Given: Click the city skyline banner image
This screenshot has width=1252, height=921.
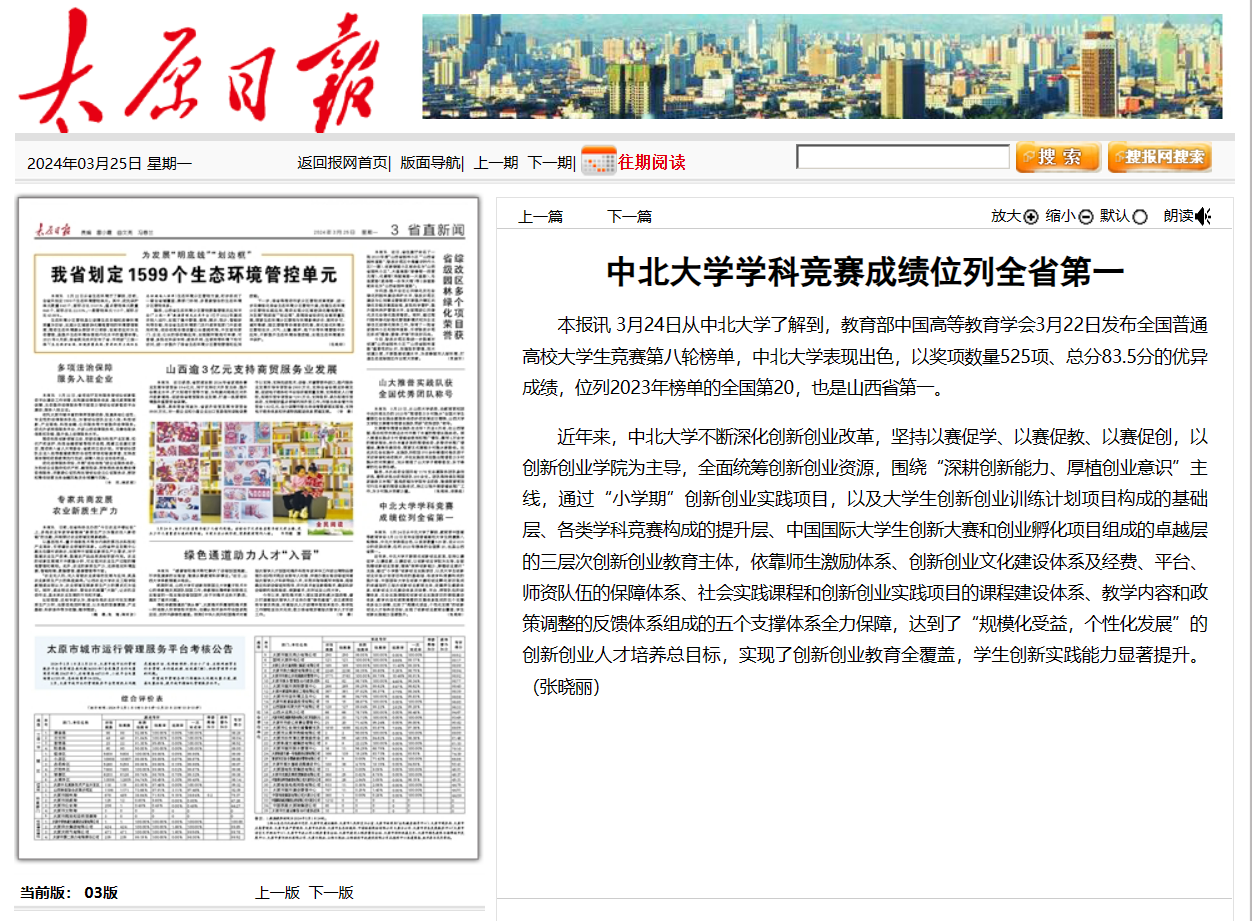Looking at the screenshot, I should (x=821, y=66).
